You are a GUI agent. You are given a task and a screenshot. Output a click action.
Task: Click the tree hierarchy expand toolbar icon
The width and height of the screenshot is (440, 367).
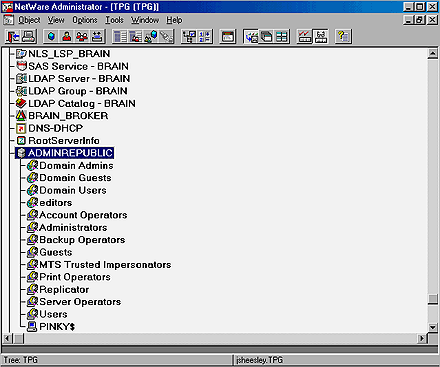coord(189,36)
